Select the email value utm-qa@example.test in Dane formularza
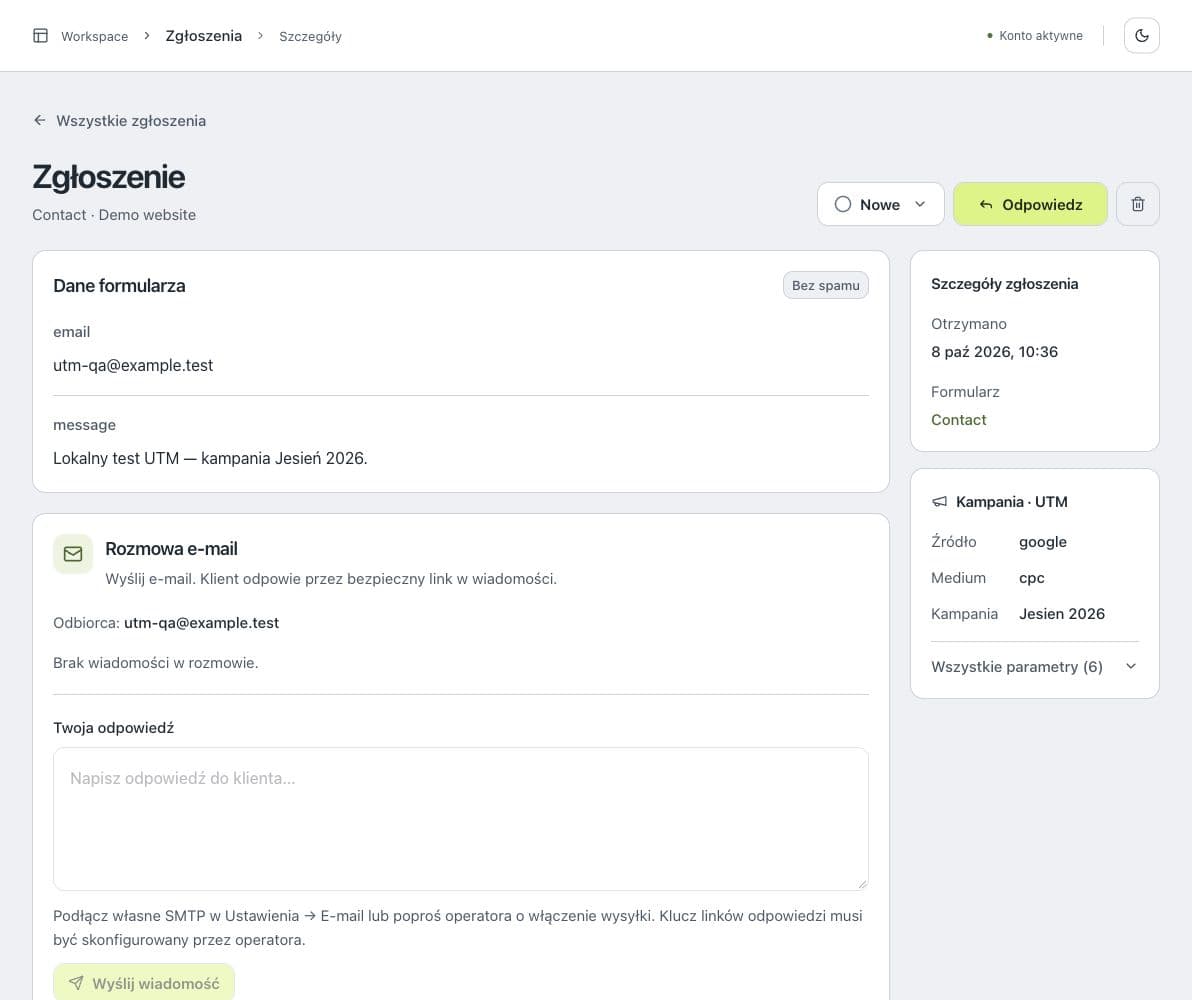 (133, 365)
